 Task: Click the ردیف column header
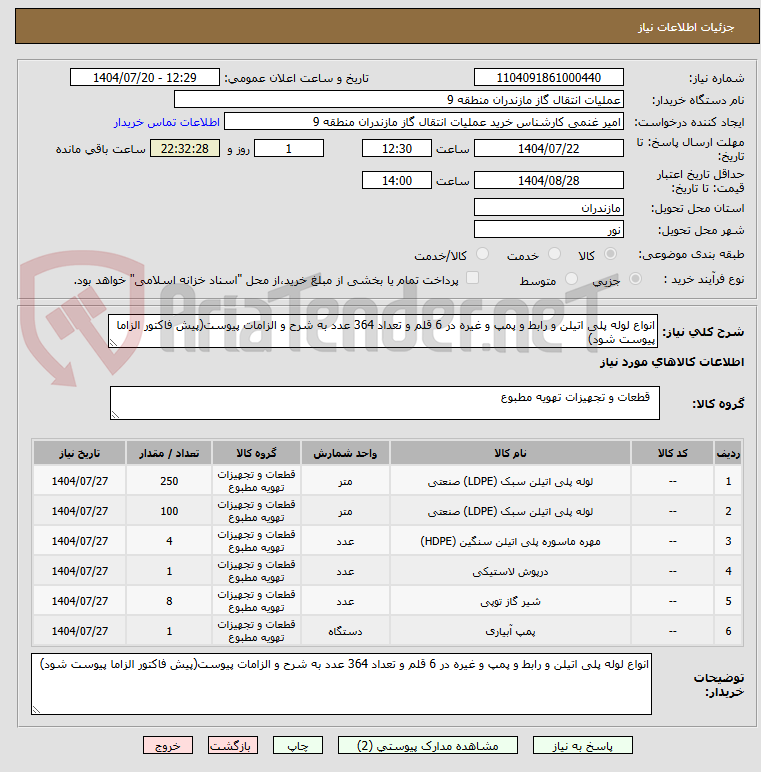pyautogui.click(x=728, y=453)
